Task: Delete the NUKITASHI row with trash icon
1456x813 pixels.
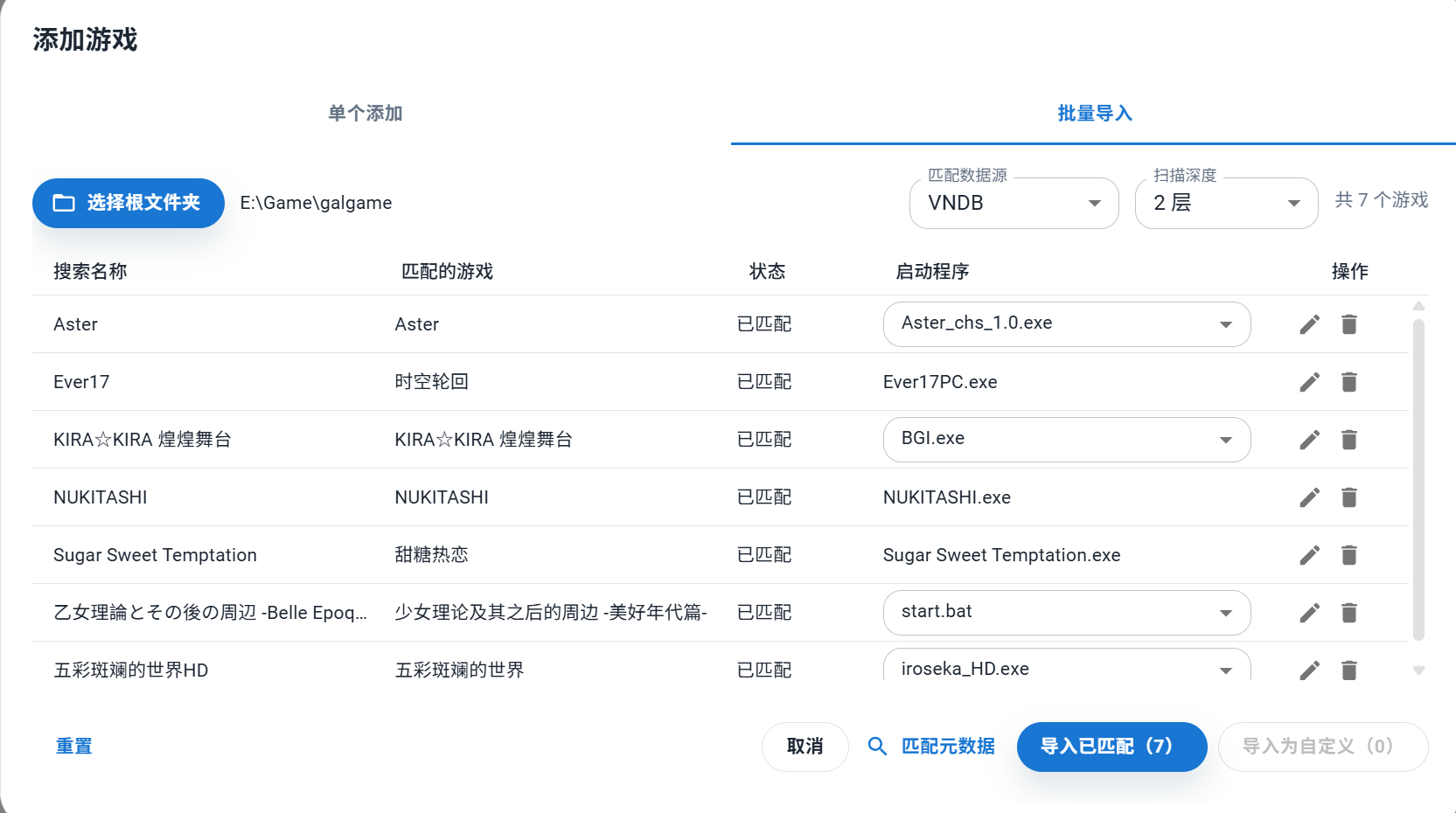Action: pyautogui.click(x=1349, y=497)
